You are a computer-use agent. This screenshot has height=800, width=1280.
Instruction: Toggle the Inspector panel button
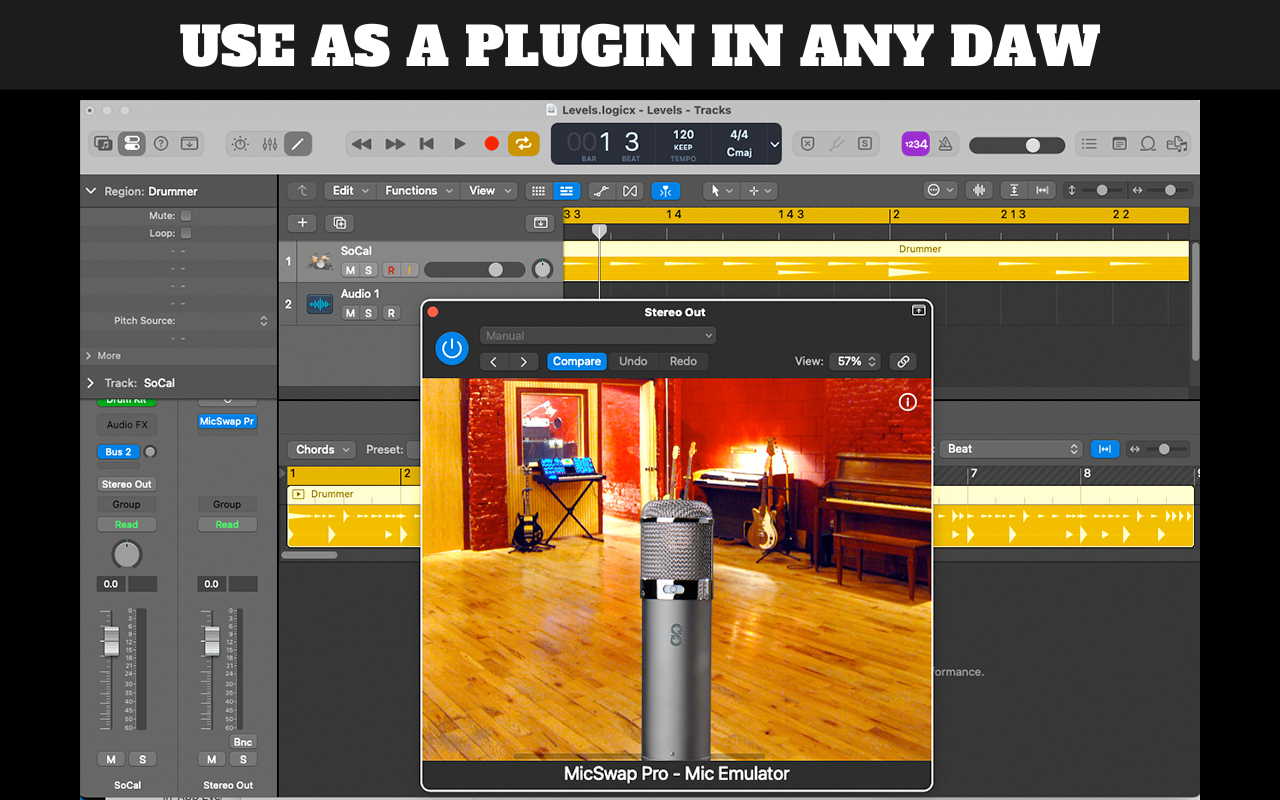tap(131, 143)
